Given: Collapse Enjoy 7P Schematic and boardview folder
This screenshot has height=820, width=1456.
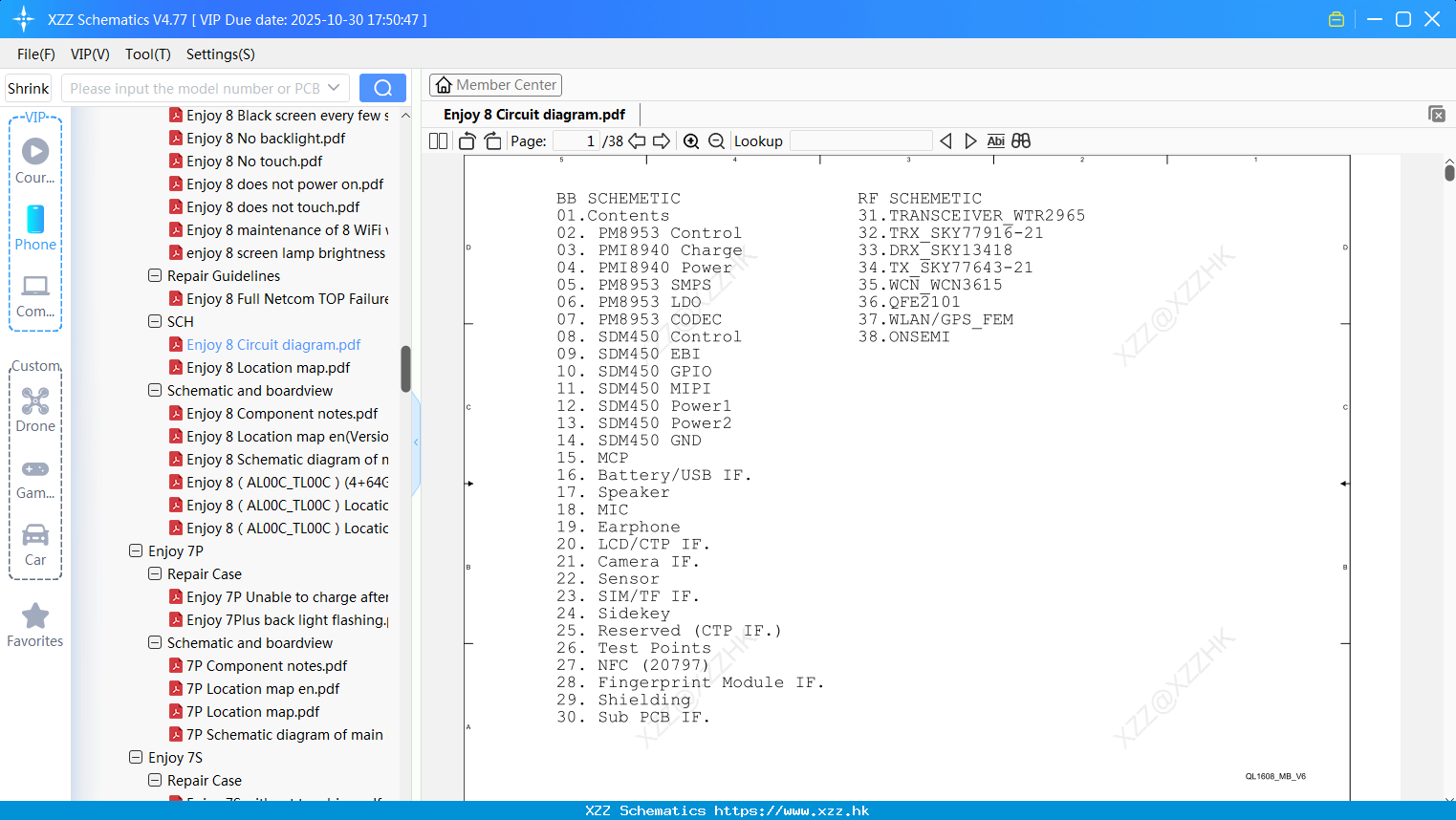Looking at the screenshot, I should point(155,642).
